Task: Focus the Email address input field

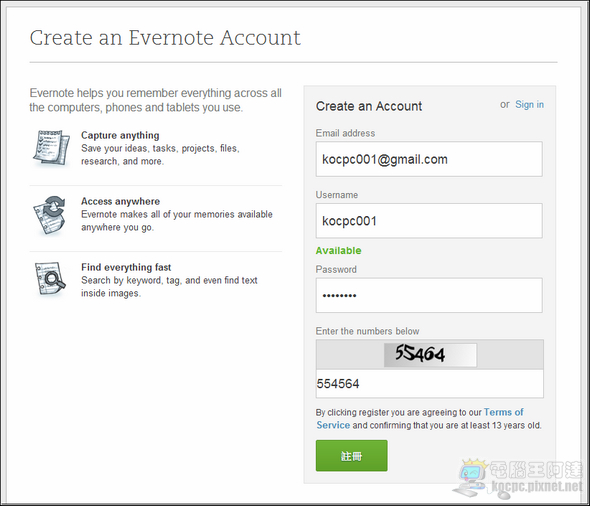Action: point(429,159)
